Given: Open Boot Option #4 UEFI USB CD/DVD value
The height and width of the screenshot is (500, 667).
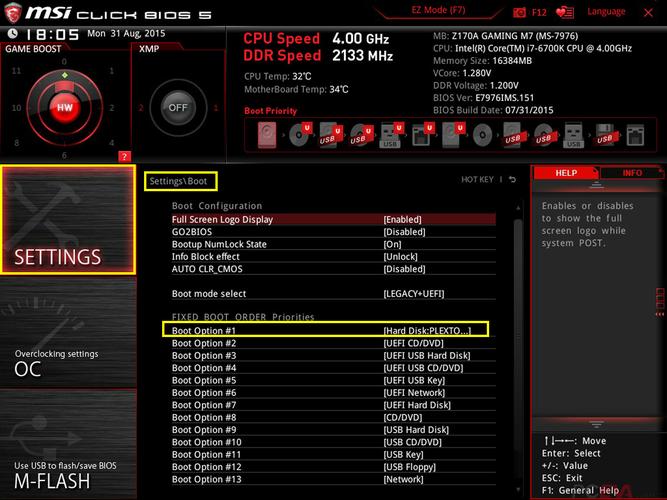Looking at the screenshot, I should coord(423,368).
